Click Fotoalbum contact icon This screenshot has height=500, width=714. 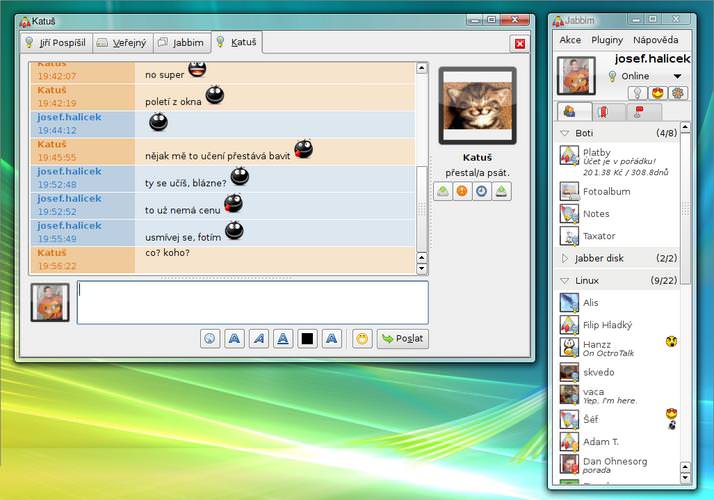pos(569,191)
